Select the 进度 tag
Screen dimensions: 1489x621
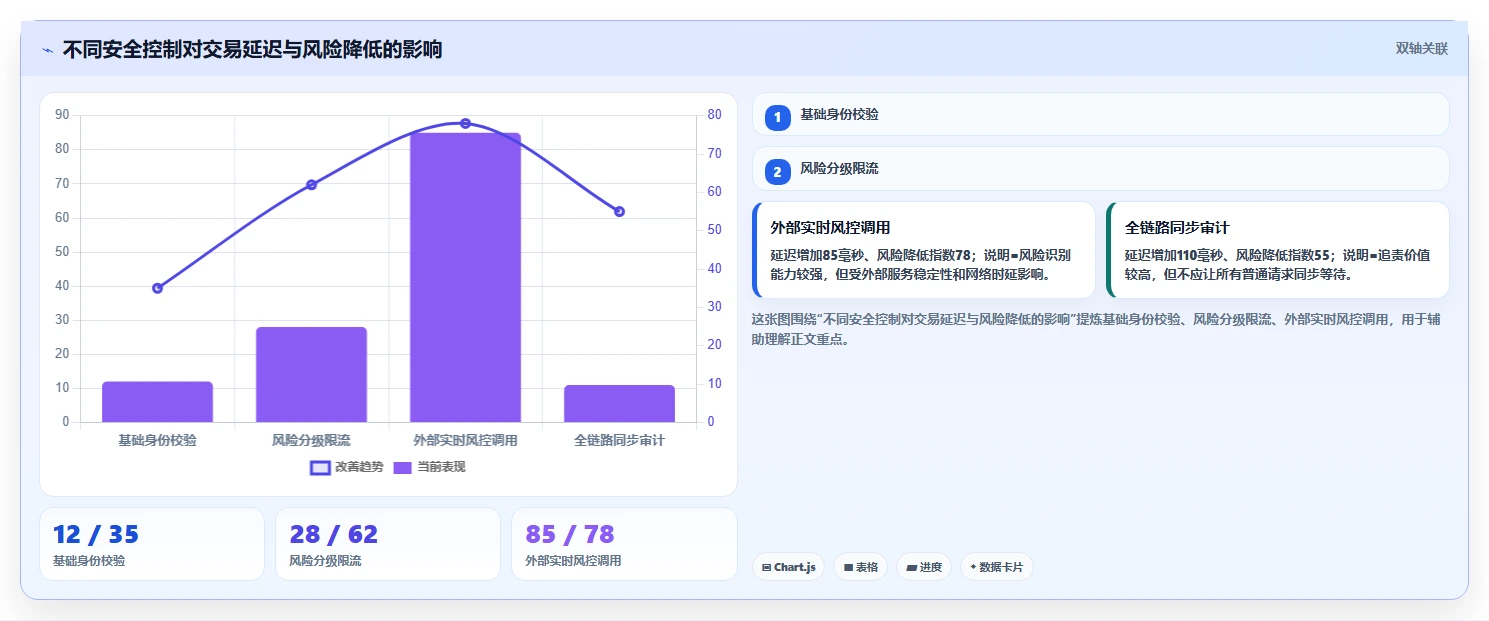[x=924, y=567]
